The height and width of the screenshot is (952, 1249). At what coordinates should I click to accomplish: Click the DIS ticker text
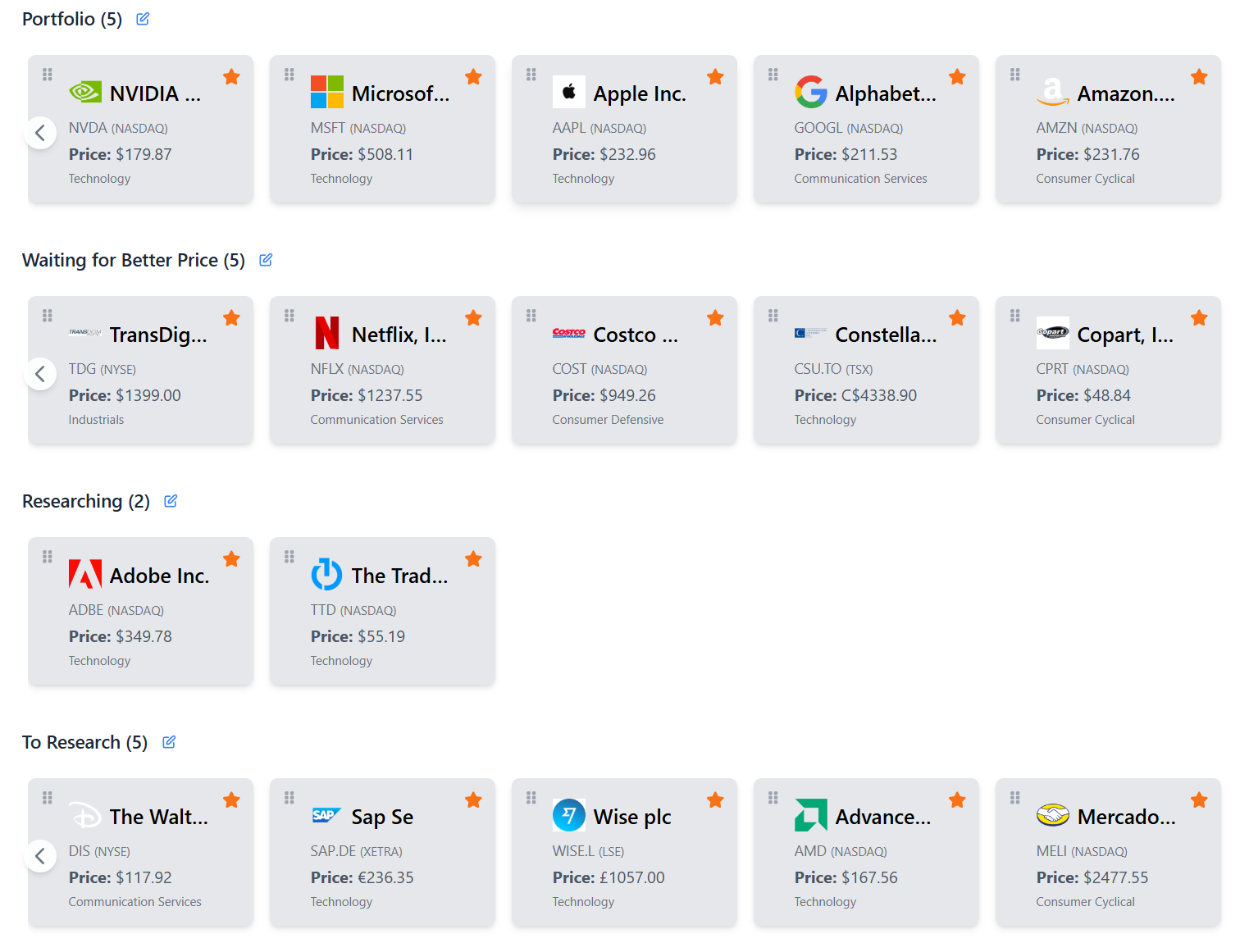pos(80,851)
